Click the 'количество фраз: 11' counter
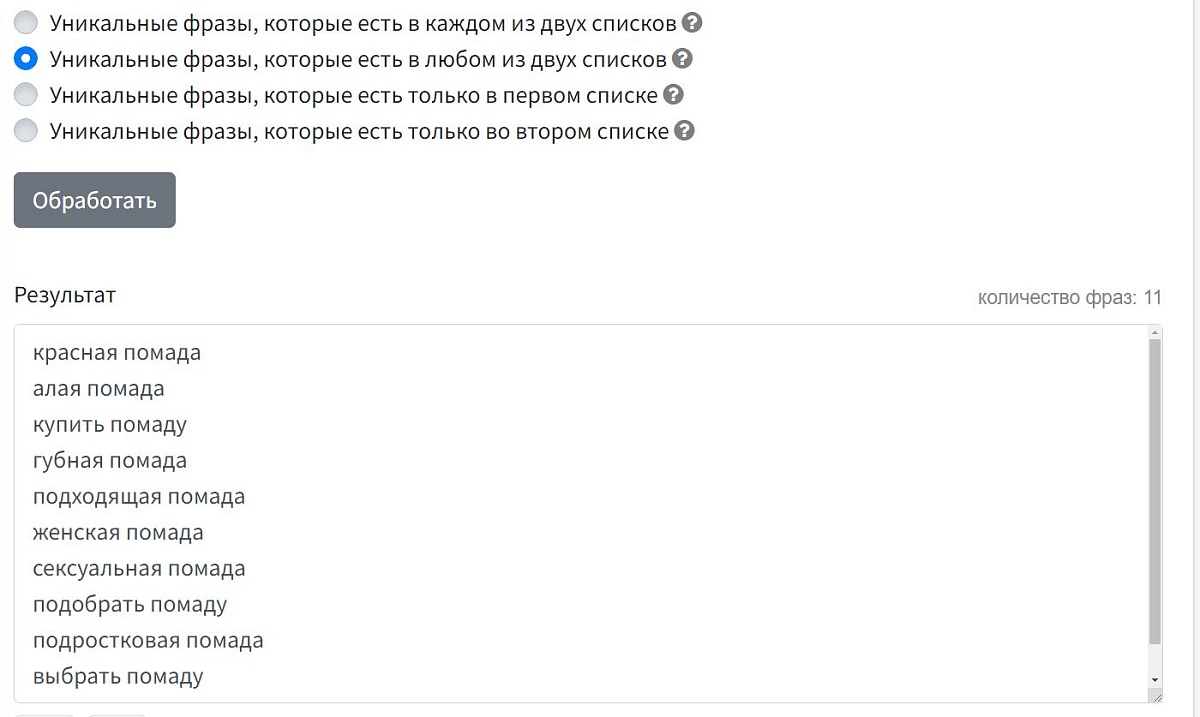 point(1069,298)
